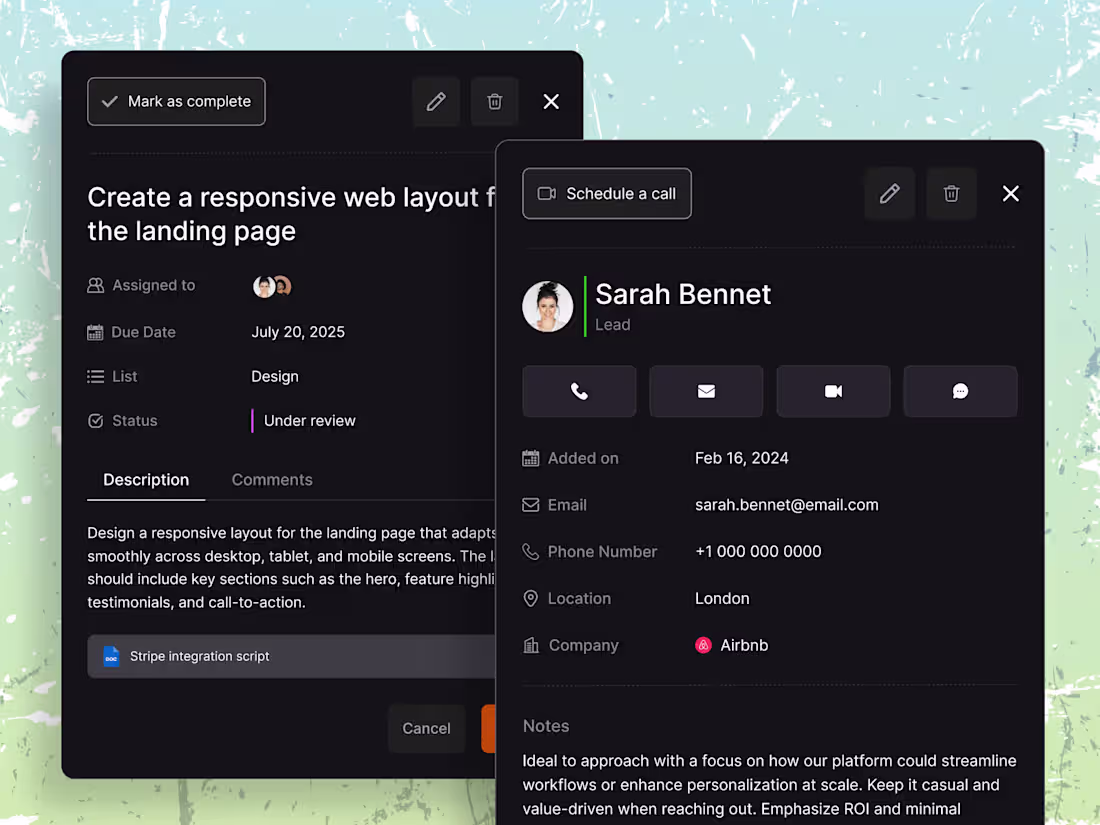Switch to Comments tab
This screenshot has width=1100, height=825.
click(272, 480)
